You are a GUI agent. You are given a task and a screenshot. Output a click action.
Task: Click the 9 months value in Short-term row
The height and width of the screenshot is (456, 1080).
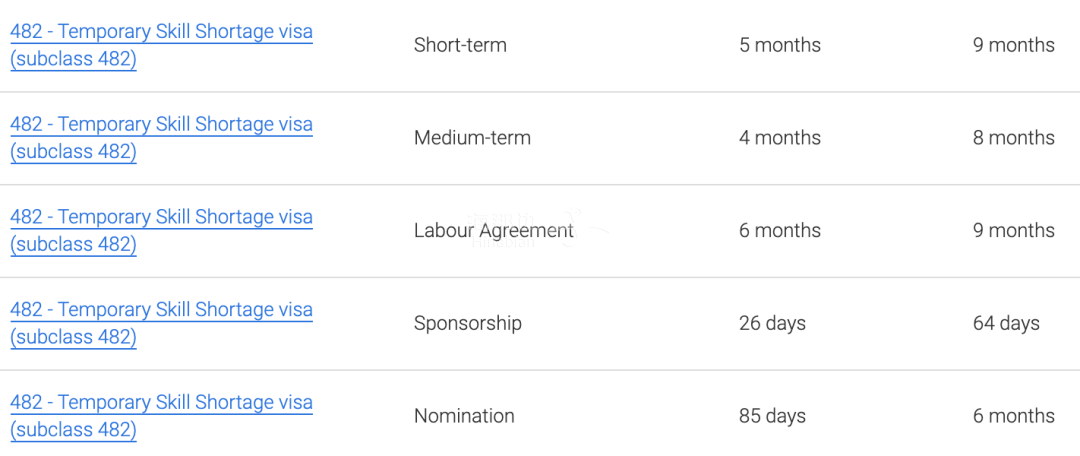(x=1014, y=45)
